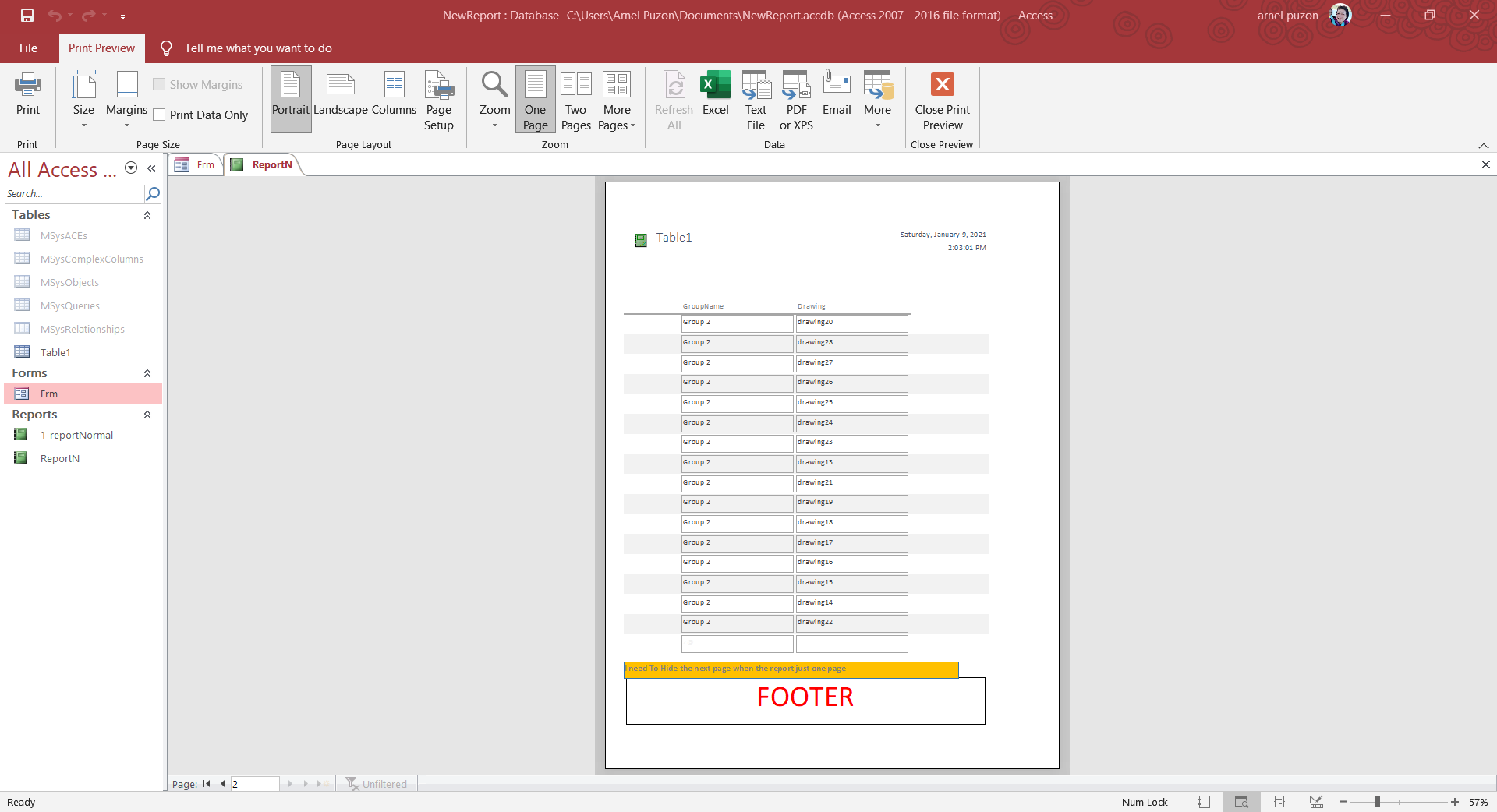This screenshot has height=812, width=1497.
Task: Click the Undo icon in title bar
Action: [x=54, y=16]
